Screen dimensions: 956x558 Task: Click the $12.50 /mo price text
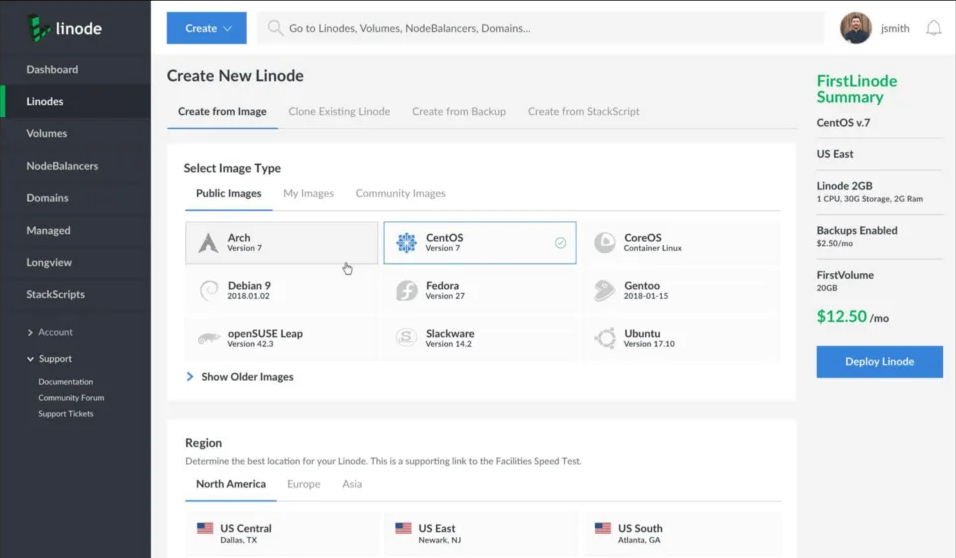(x=852, y=317)
